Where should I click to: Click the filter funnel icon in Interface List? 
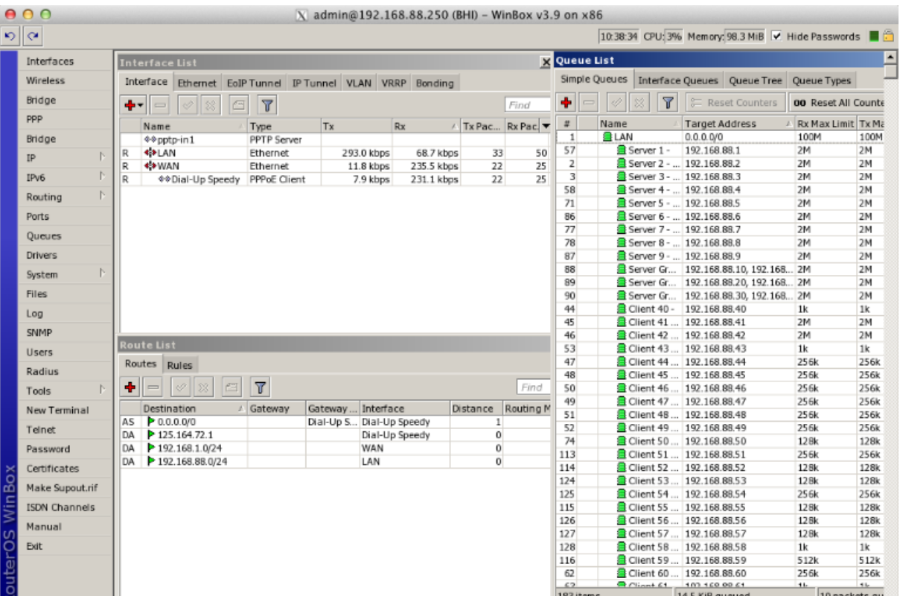[x=267, y=105]
